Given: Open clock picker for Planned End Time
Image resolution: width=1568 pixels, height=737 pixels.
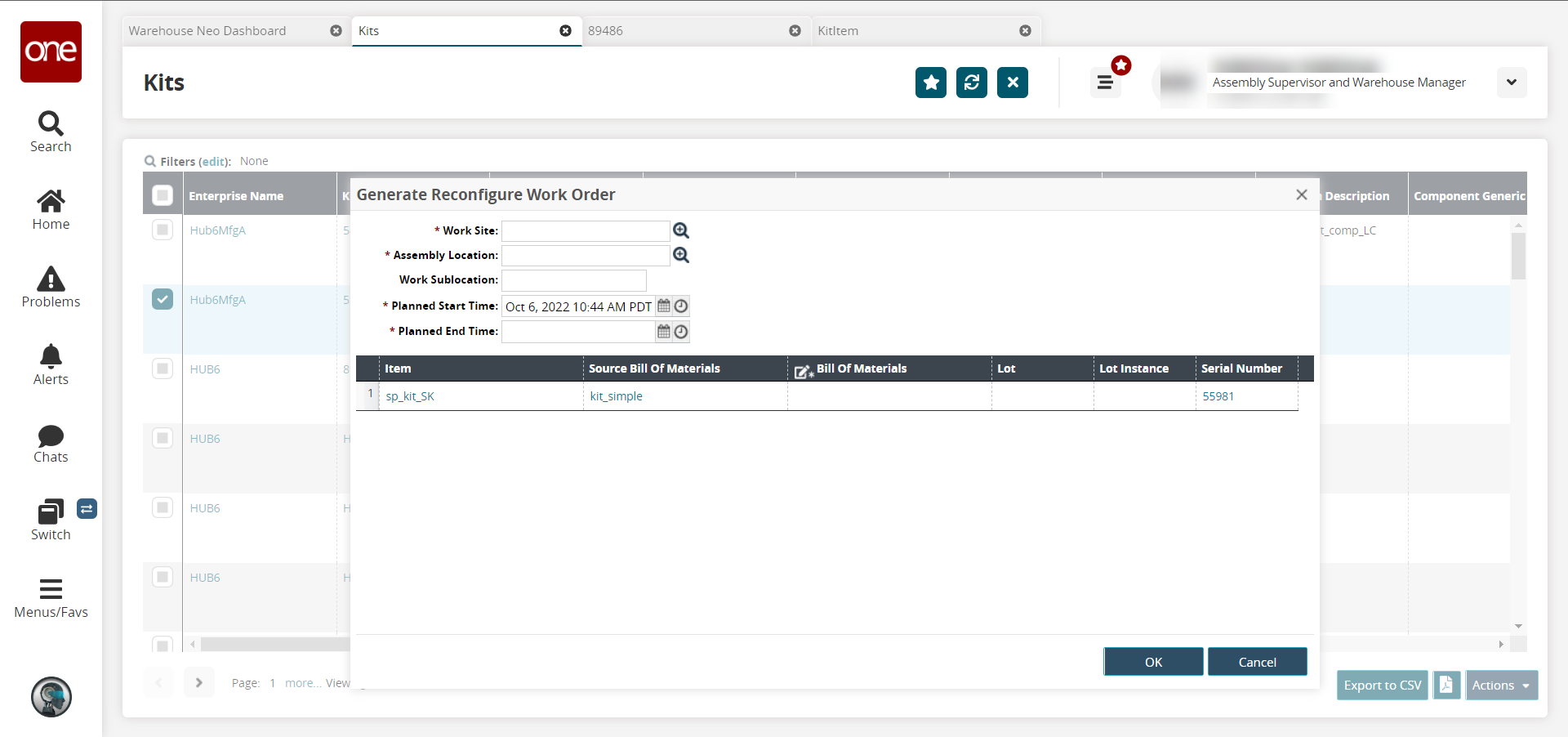Looking at the screenshot, I should 681,332.
